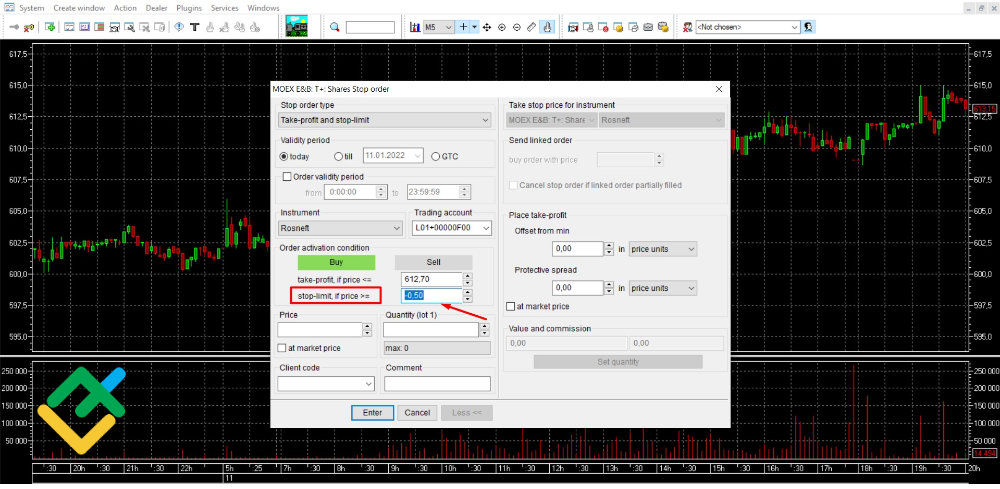The width and height of the screenshot is (1000, 489).
Task: Click the envelope messages icon
Action: pyautogui.click(x=648, y=27)
